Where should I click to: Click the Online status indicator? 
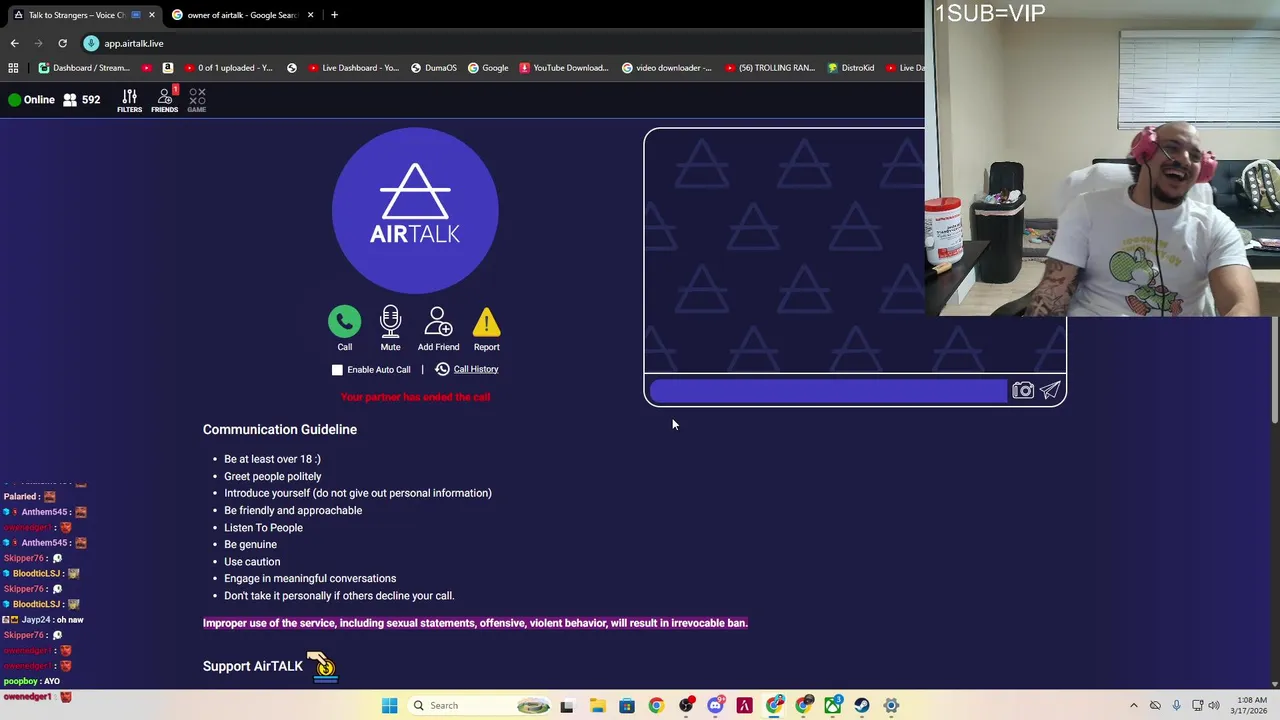pos(31,100)
